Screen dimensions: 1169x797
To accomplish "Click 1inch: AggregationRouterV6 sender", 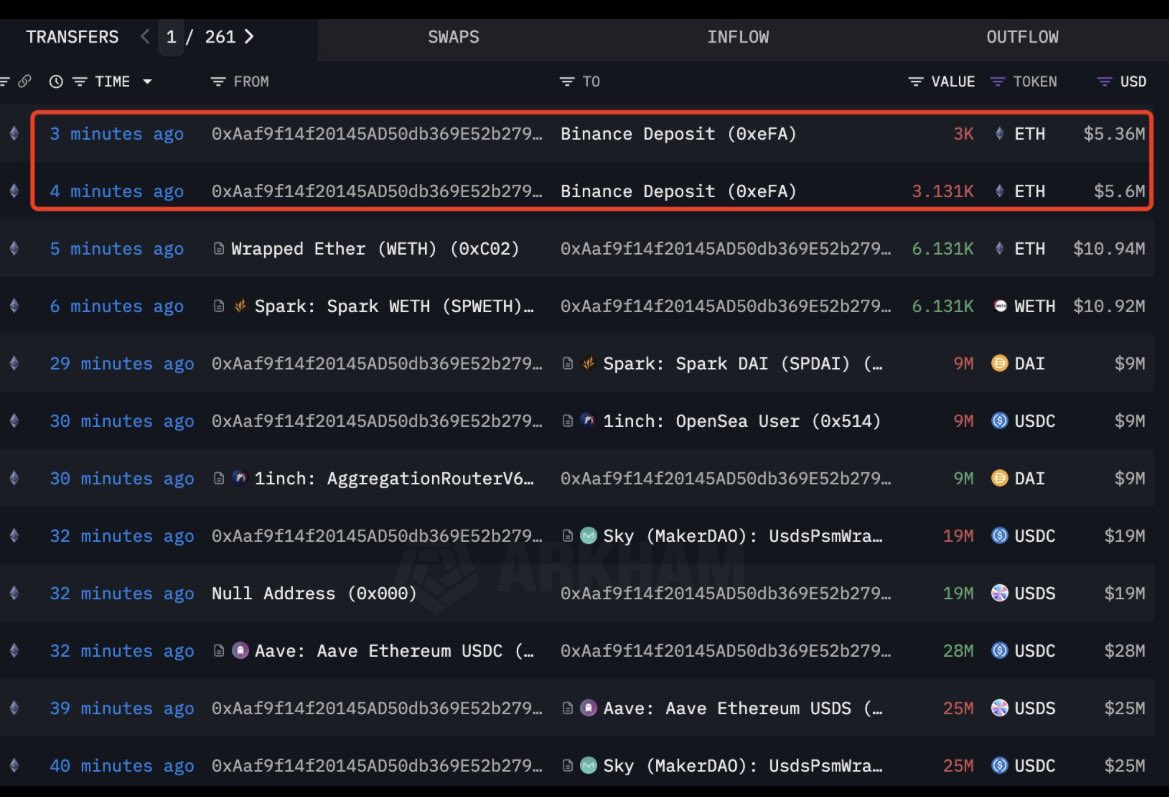I will [x=394, y=479].
